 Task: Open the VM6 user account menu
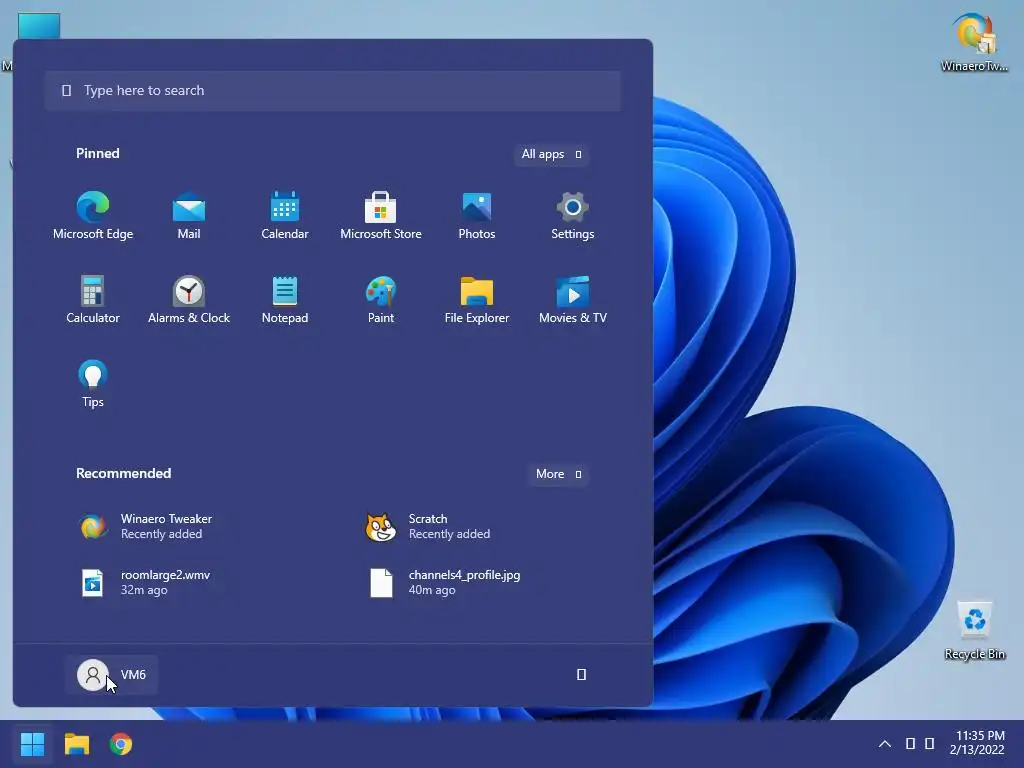(x=111, y=675)
